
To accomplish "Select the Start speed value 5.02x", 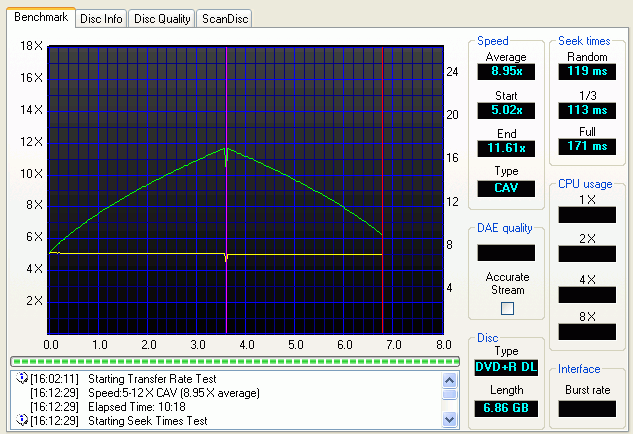I will pos(506,110).
